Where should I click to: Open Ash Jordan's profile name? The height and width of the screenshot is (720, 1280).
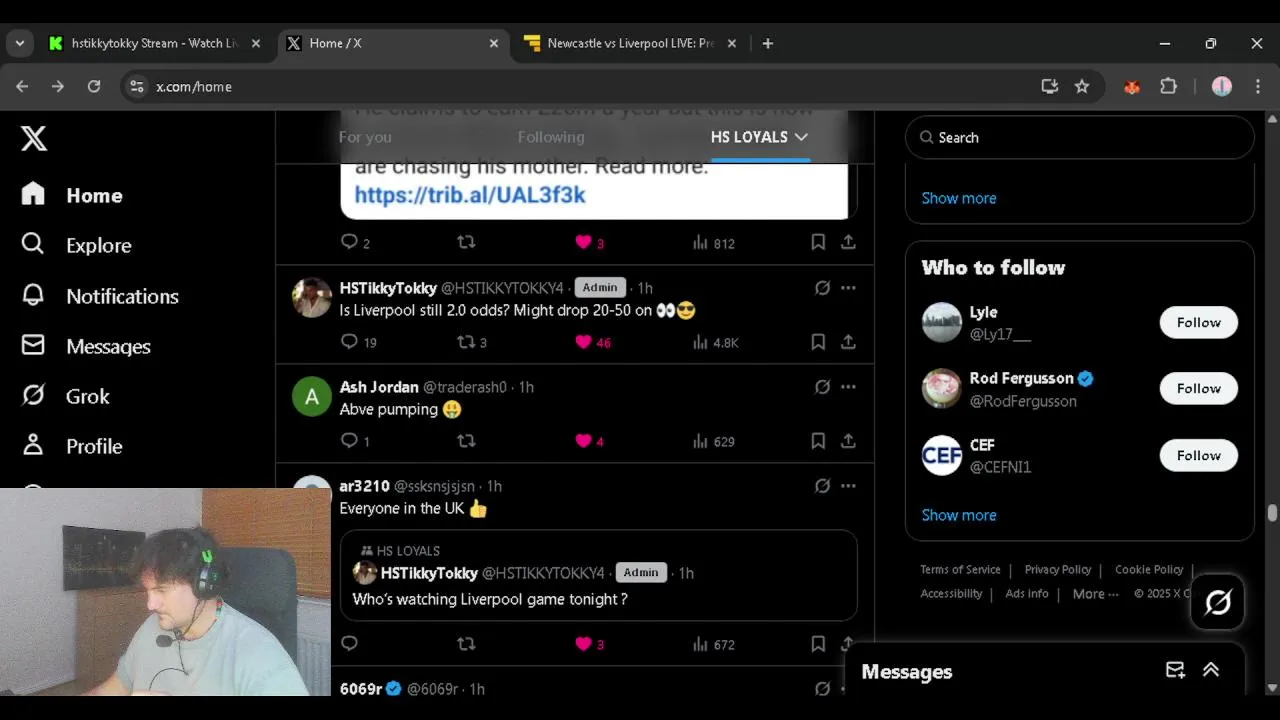point(379,387)
